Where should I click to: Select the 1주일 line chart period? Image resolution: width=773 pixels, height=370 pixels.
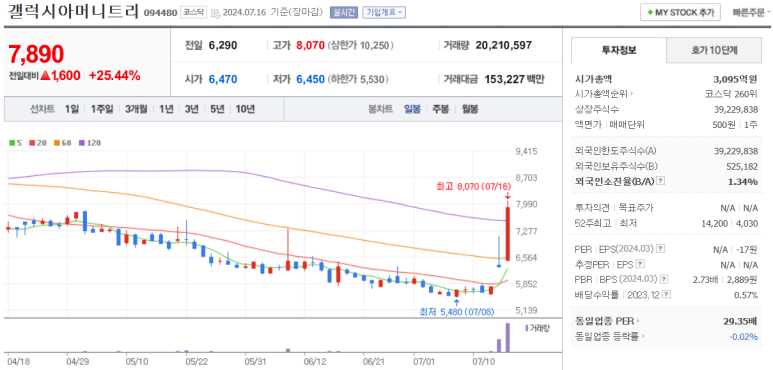(x=102, y=109)
